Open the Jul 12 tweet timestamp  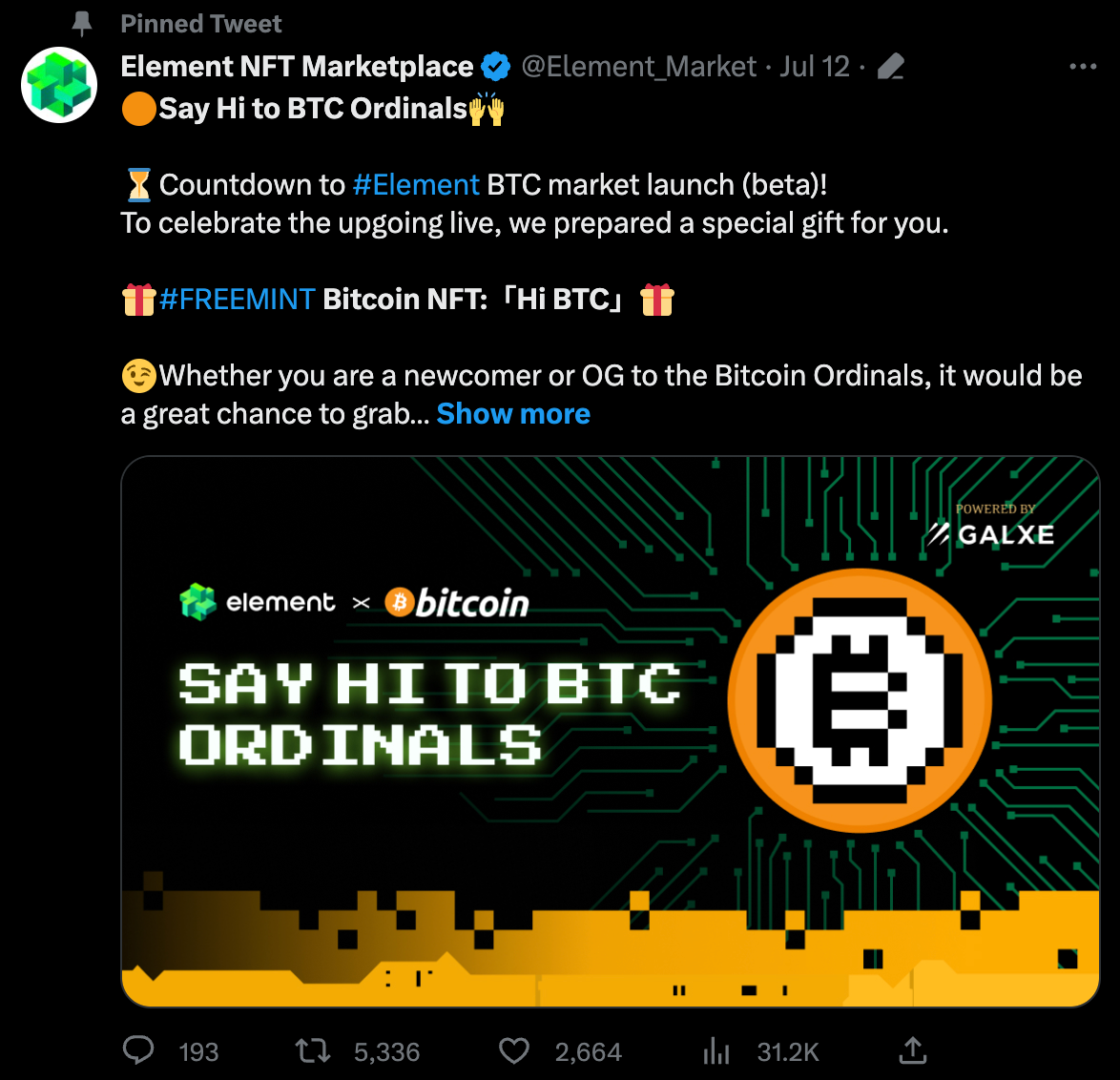[x=815, y=67]
